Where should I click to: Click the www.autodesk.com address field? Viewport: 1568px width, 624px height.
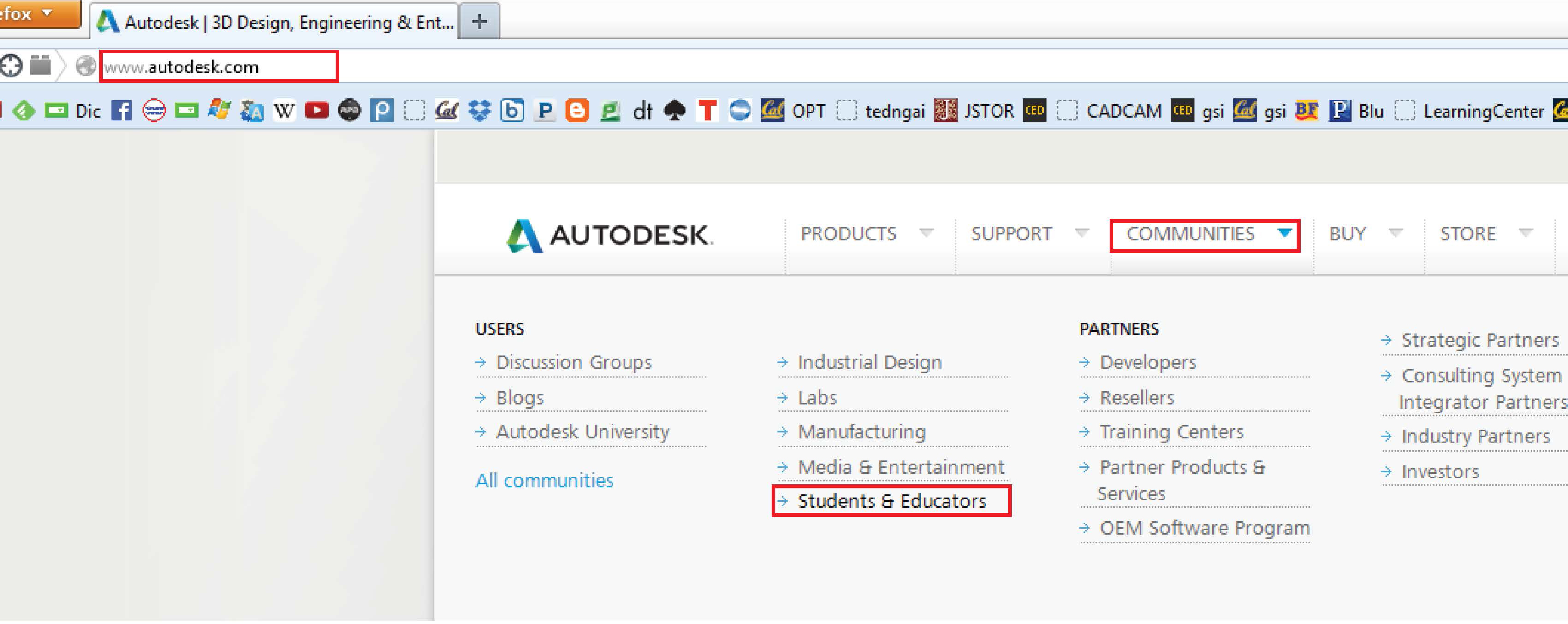click(219, 67)
